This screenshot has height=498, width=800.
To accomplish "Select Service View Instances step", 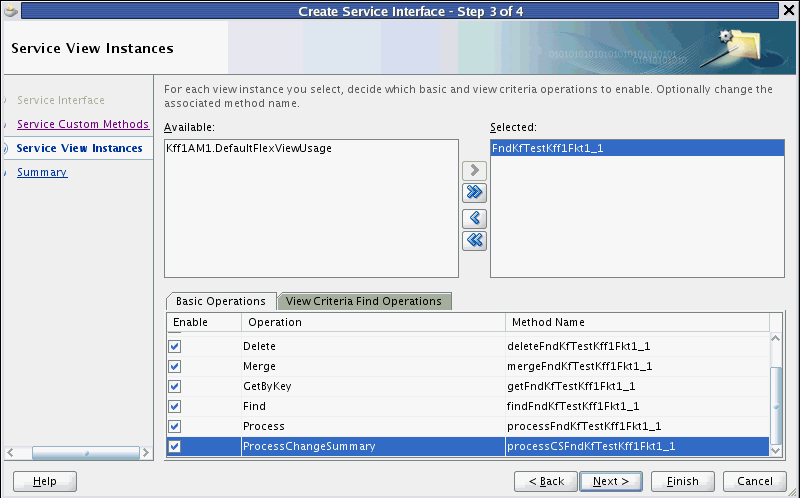I will (79, 148).
